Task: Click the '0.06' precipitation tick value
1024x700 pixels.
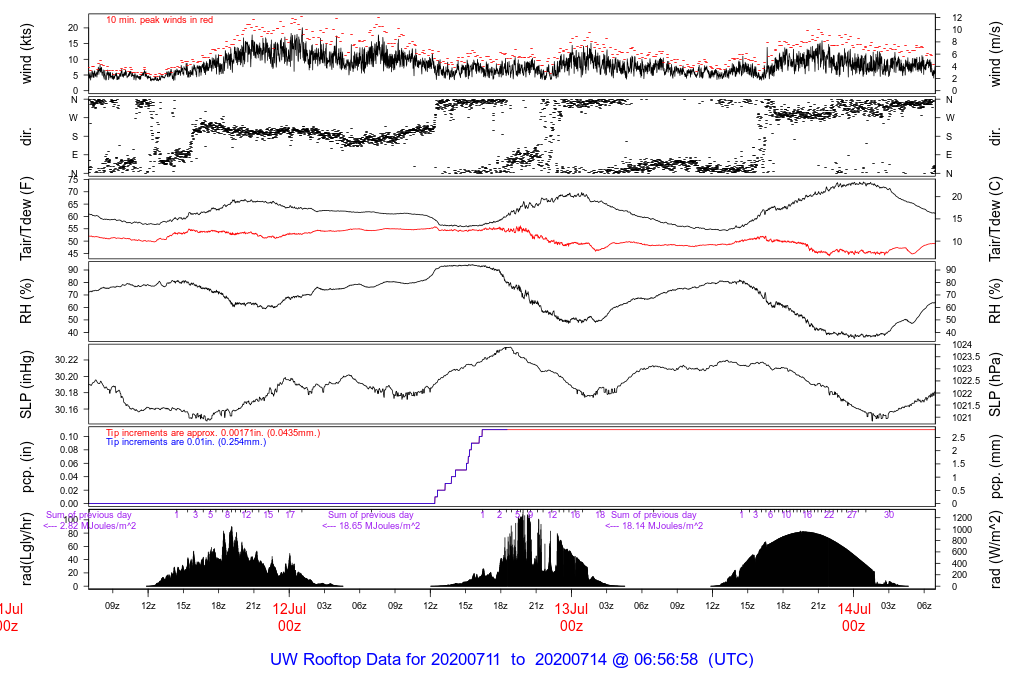Action: click(69, 463)
